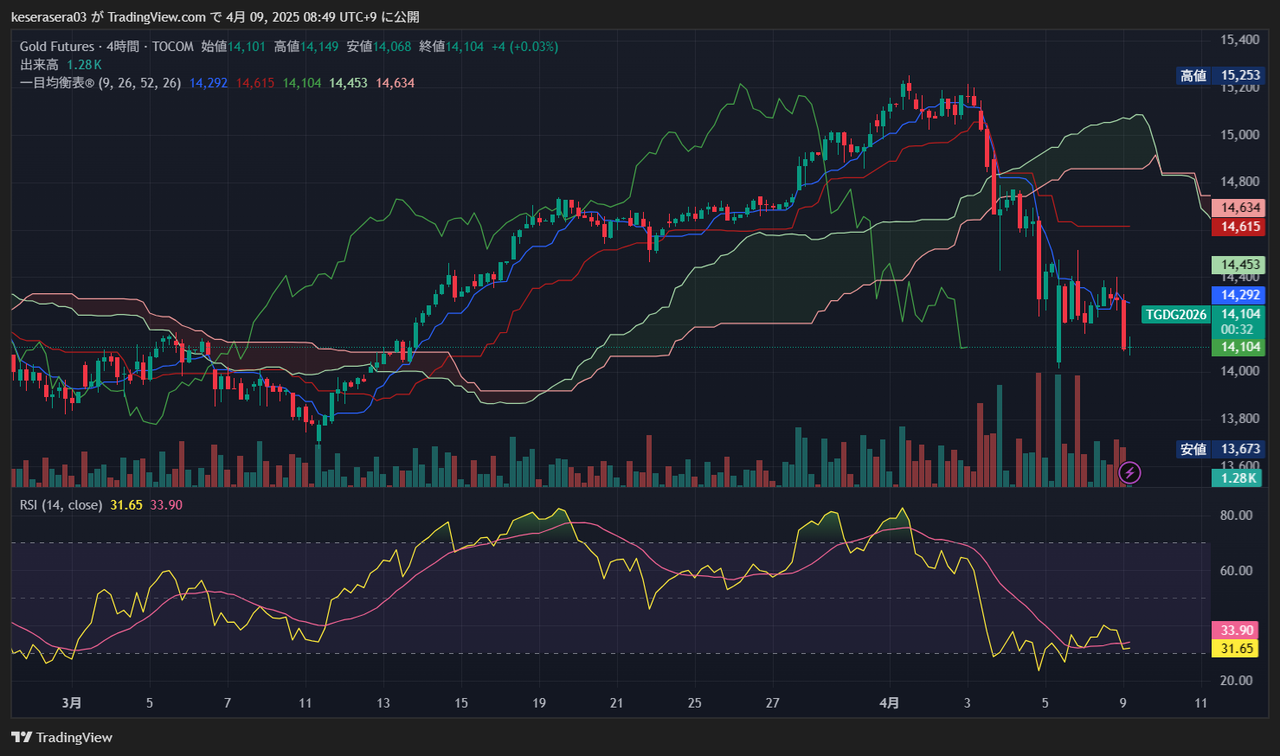The width and height of the screenshot is (1280, 756).
Task: Click the 20.00 tick on the RSI axis
Action: coord(1236,680)
